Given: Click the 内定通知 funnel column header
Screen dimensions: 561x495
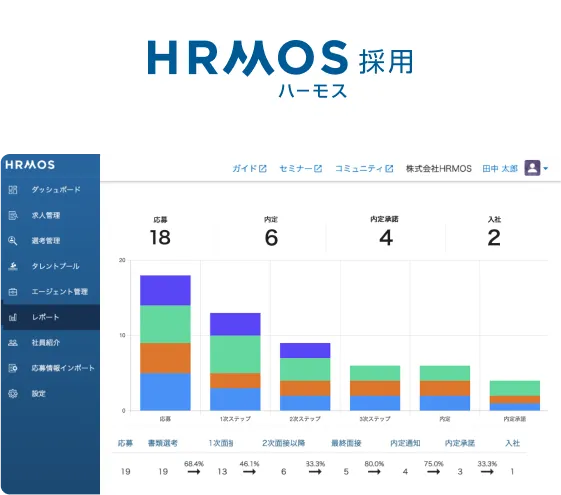Looking at the screenshot, I should click(405, 443).
